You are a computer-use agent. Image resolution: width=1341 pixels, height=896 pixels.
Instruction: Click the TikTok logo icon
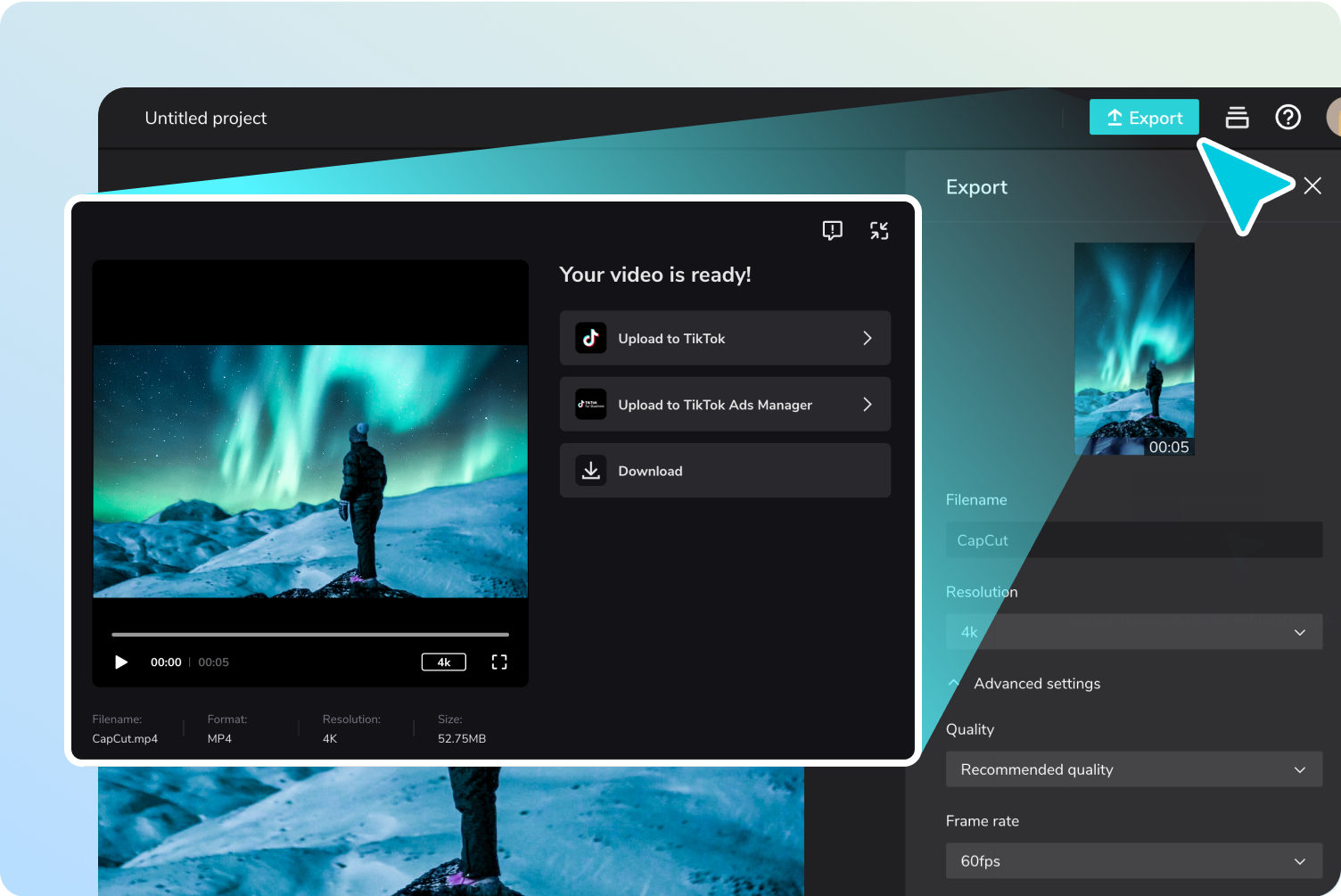[x=590, y=338]
